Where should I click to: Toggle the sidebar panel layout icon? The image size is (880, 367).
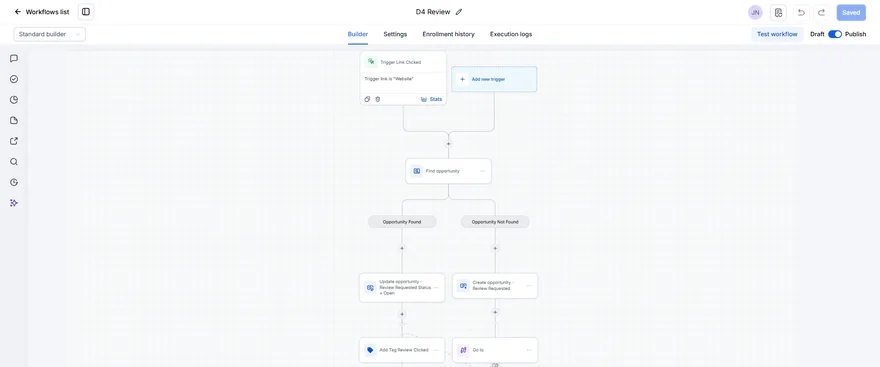coord(86,12)
